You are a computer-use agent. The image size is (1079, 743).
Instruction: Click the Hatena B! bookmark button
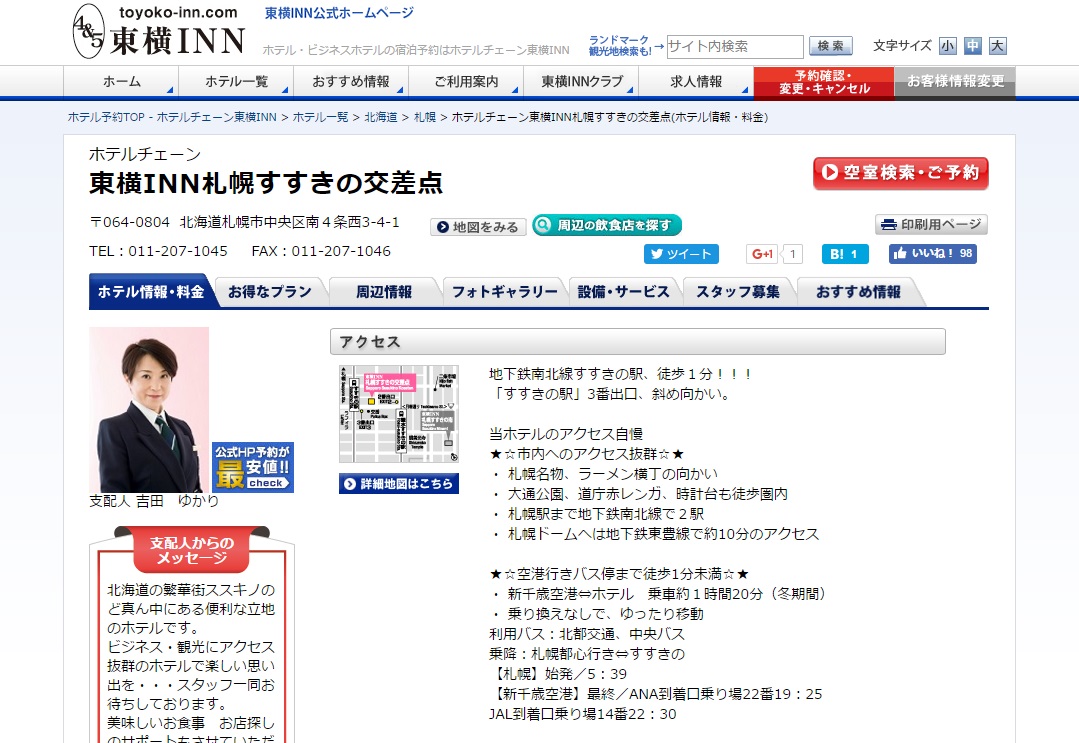tap(845, 254)
